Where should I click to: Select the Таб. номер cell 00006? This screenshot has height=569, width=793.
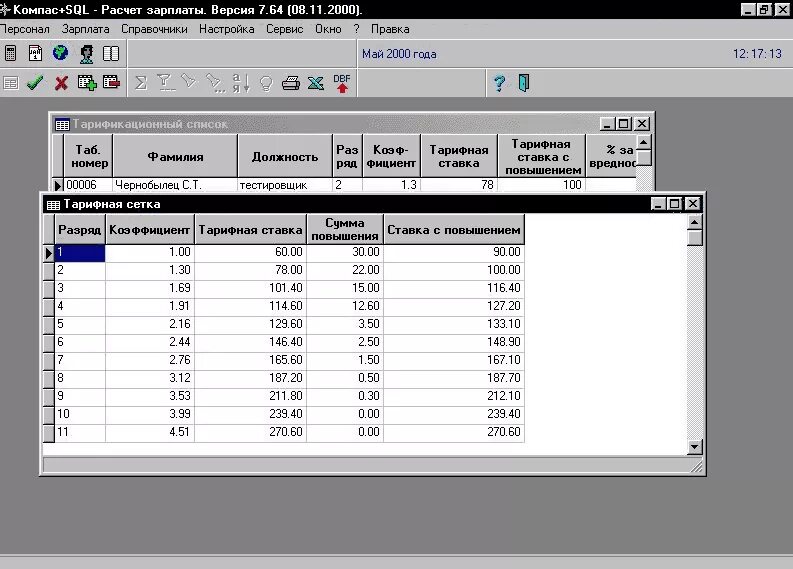click(x=89, y=185)
